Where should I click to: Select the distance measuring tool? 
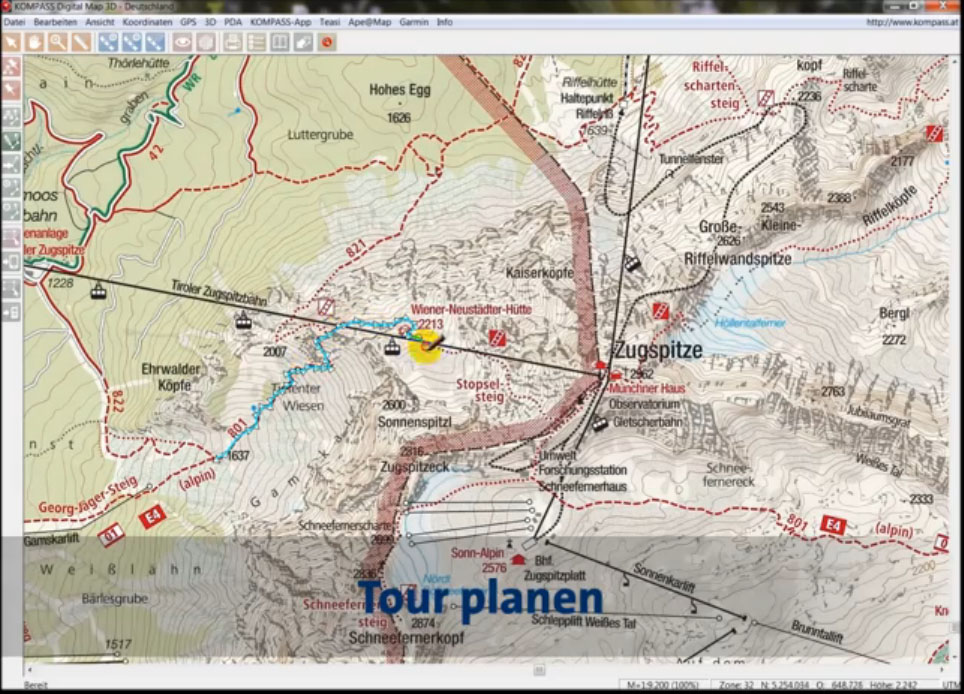[x=81, y=42]
